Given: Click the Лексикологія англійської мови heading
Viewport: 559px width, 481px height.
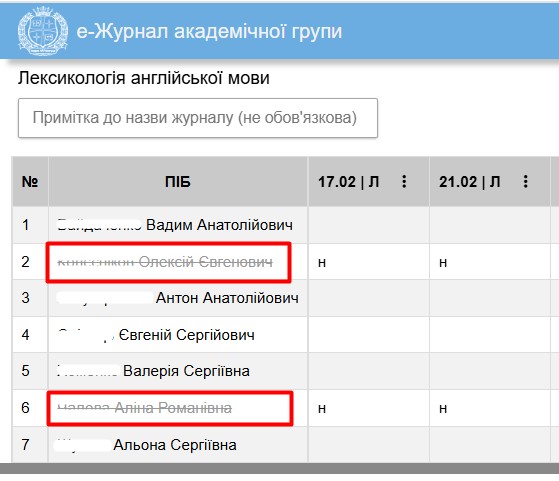Looking at the screenshot, I should [144, 78].
